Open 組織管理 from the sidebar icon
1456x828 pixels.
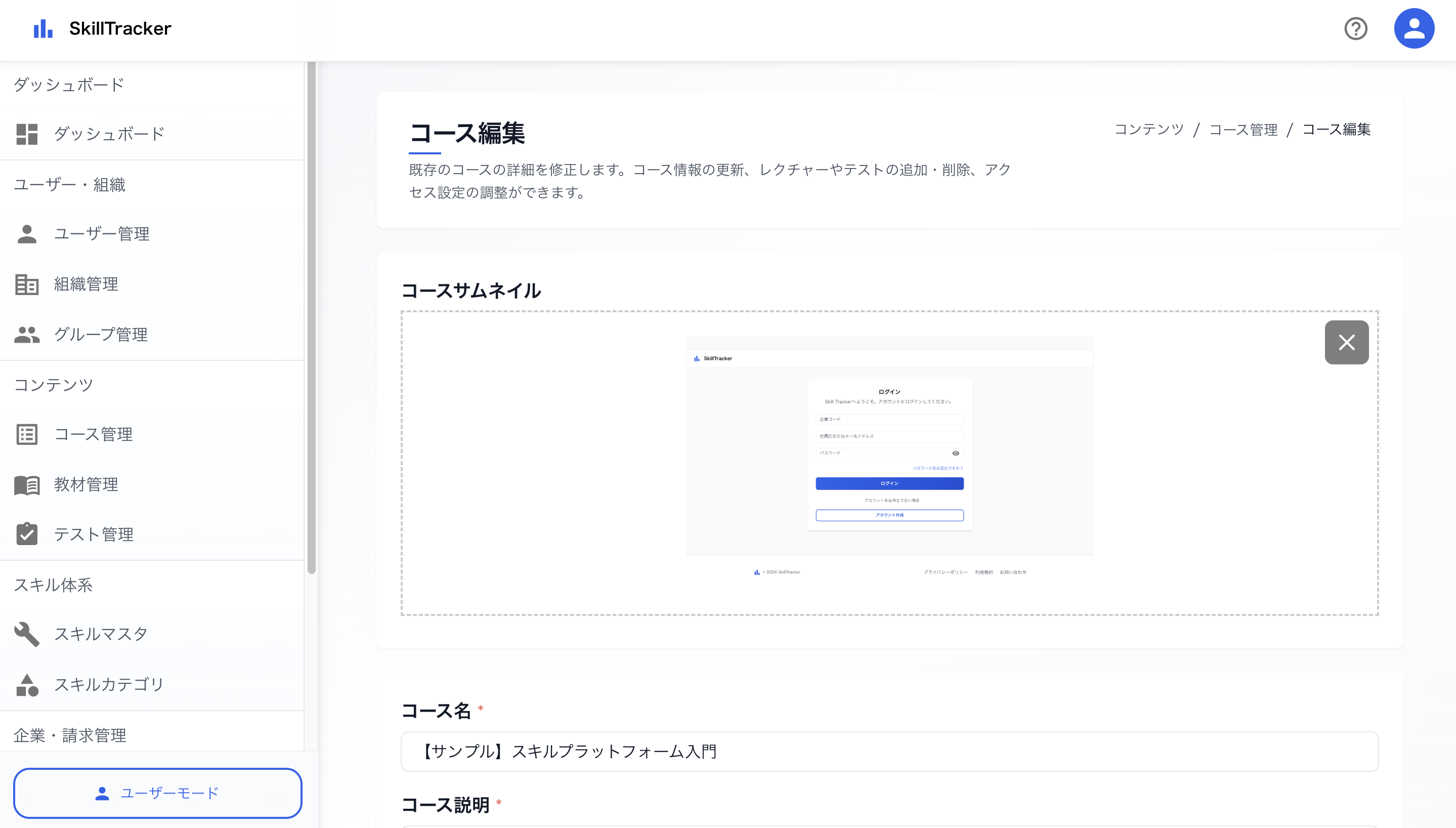[26, 284]
